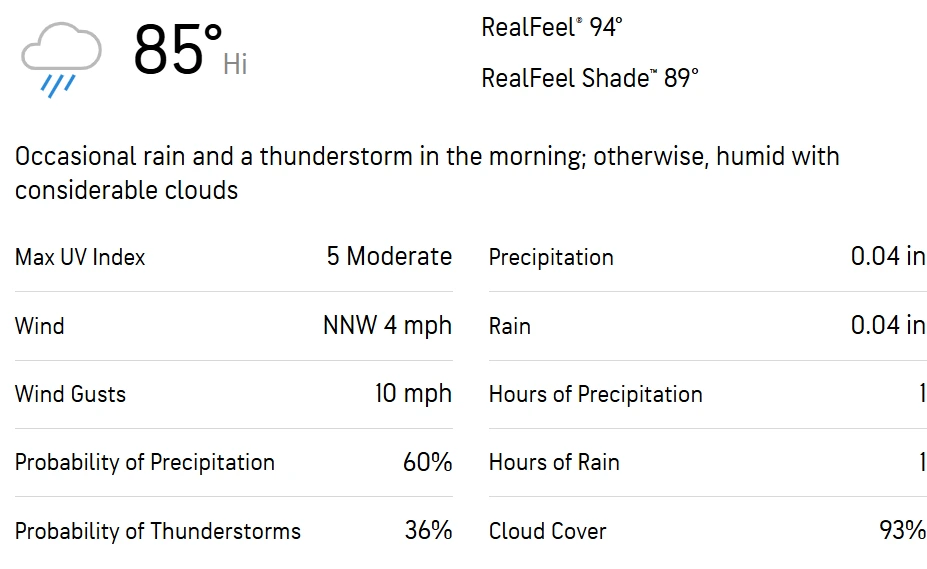This screenshot has height=569, width=927.
Task: Select the 36% thunderstorm probability value
Action: 428,531
